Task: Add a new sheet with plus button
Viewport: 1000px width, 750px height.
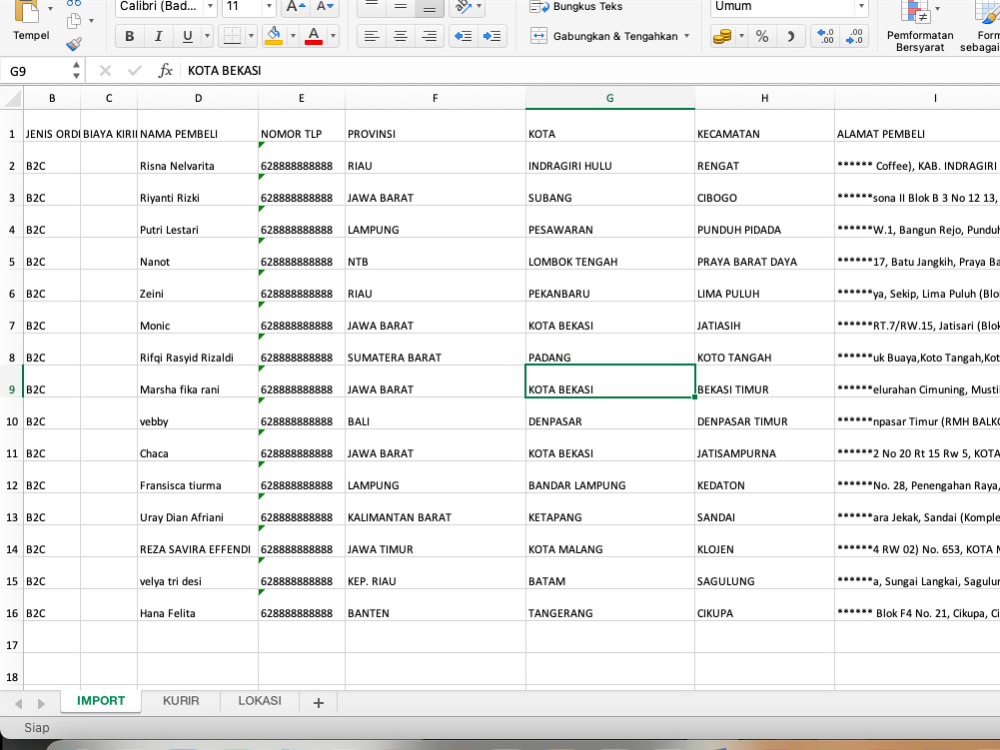Action: coord(318,703)
